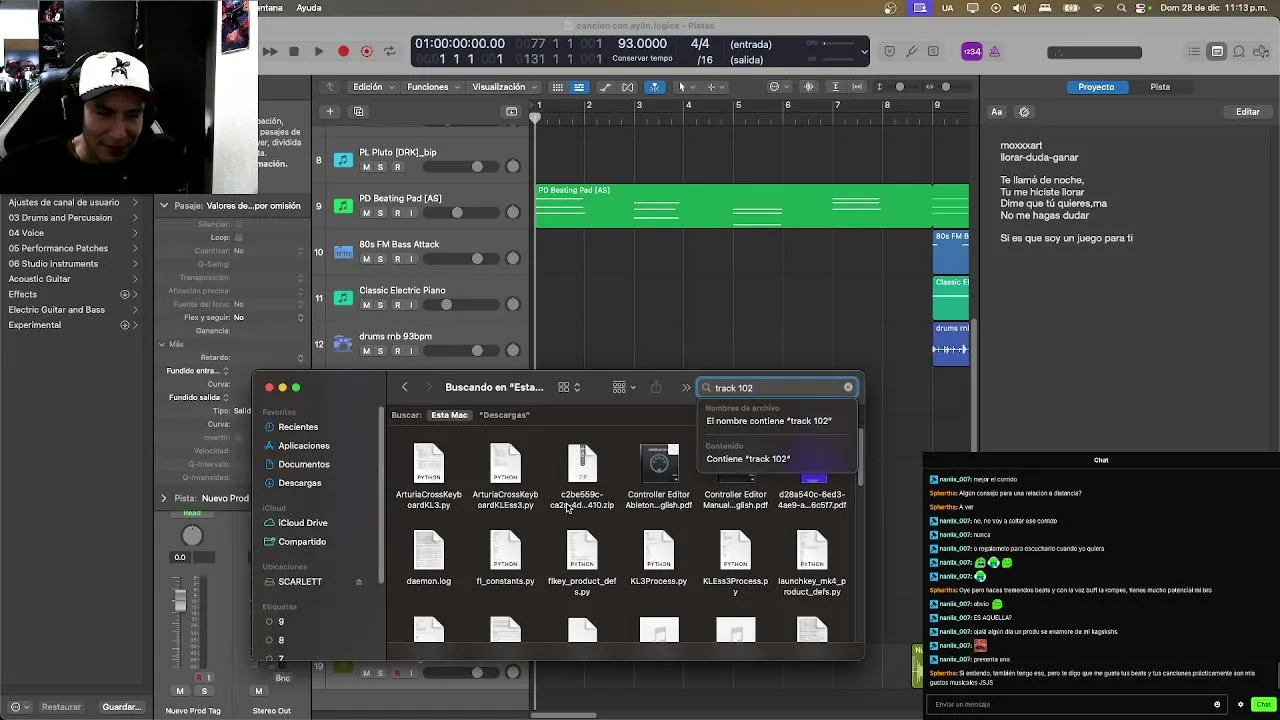Go back in the Finder window
1280x720 pixels.
point(405,387)
